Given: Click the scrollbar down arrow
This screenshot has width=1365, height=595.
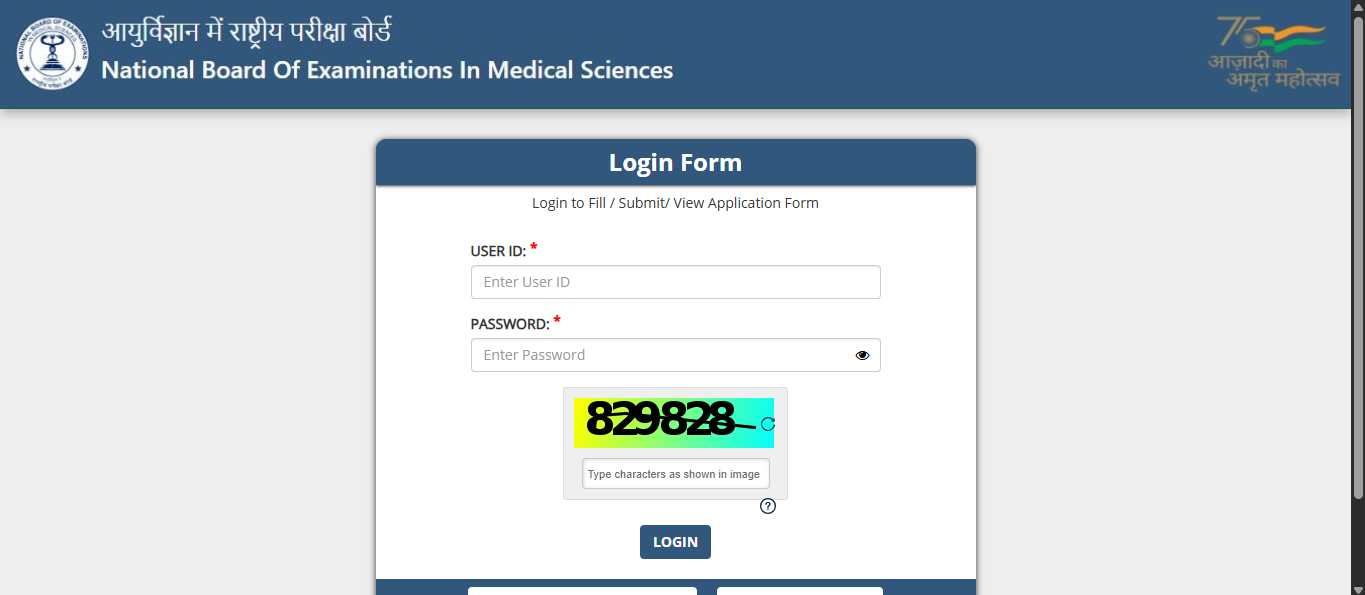Looking at the screenshot, I should click(x=1357, y=588).
